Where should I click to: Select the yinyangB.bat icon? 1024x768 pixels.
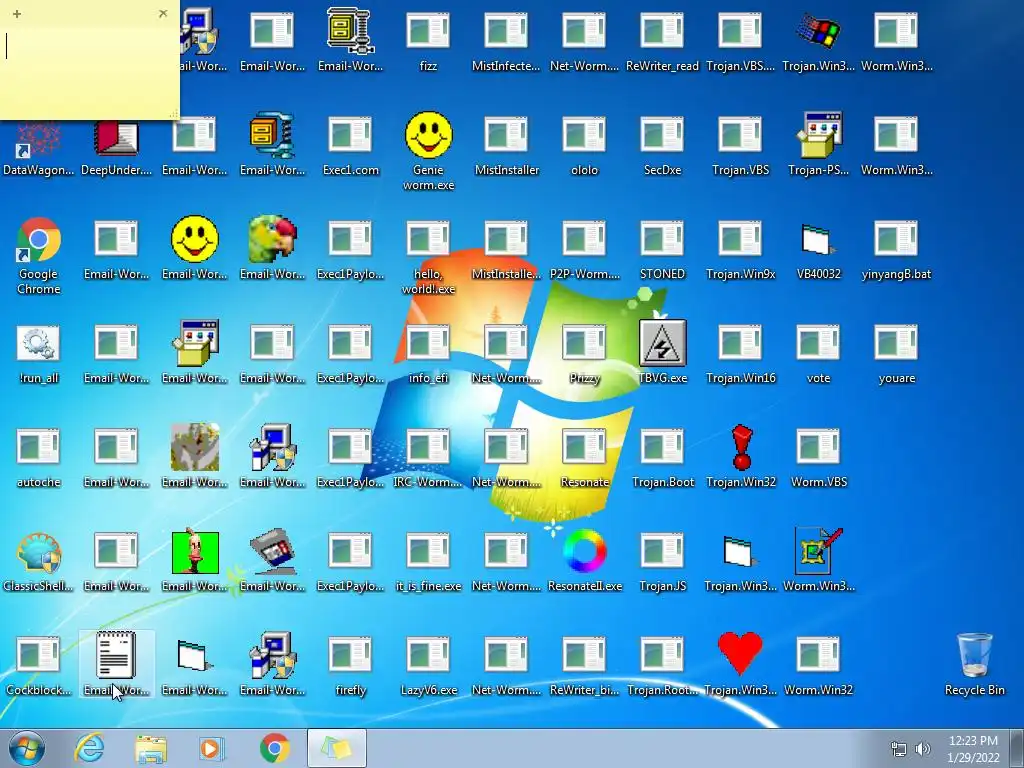(896, 238)
